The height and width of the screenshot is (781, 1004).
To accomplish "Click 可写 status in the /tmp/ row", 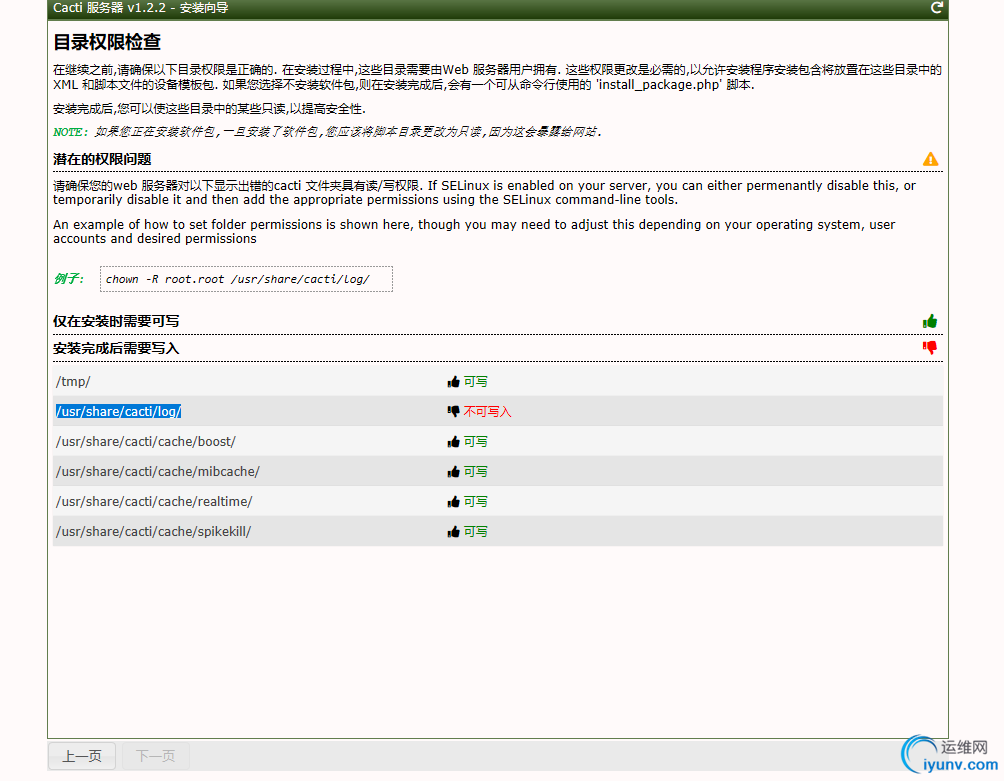I will point(476,382).
